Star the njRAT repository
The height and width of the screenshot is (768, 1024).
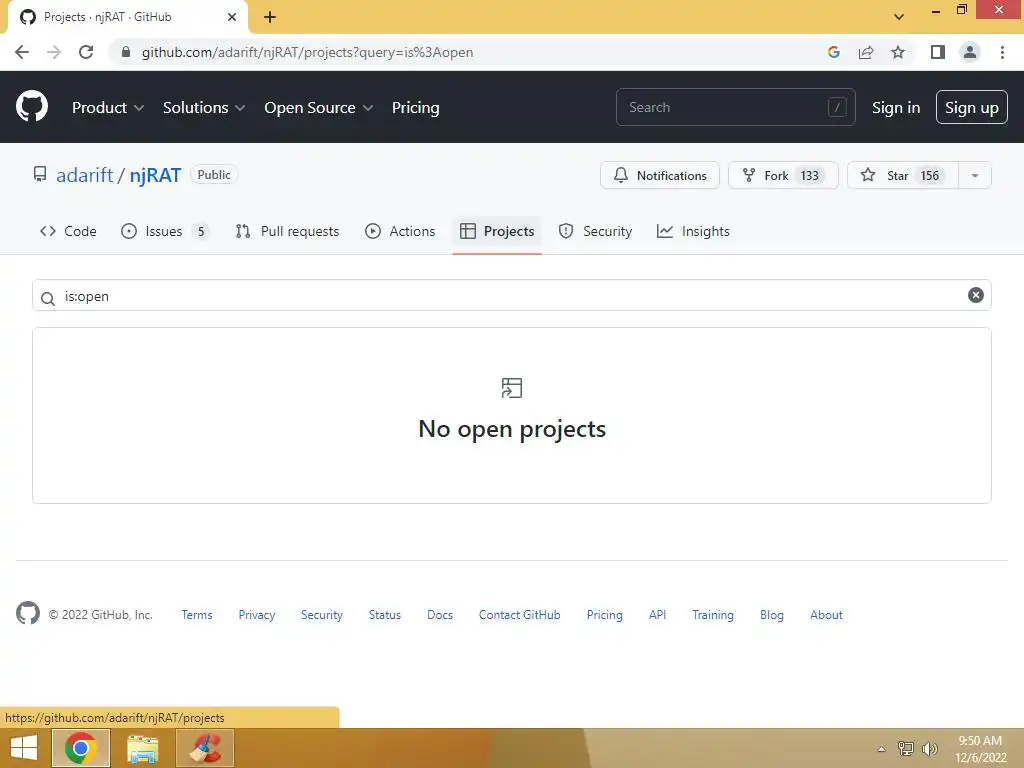click(x=903, y=175)
